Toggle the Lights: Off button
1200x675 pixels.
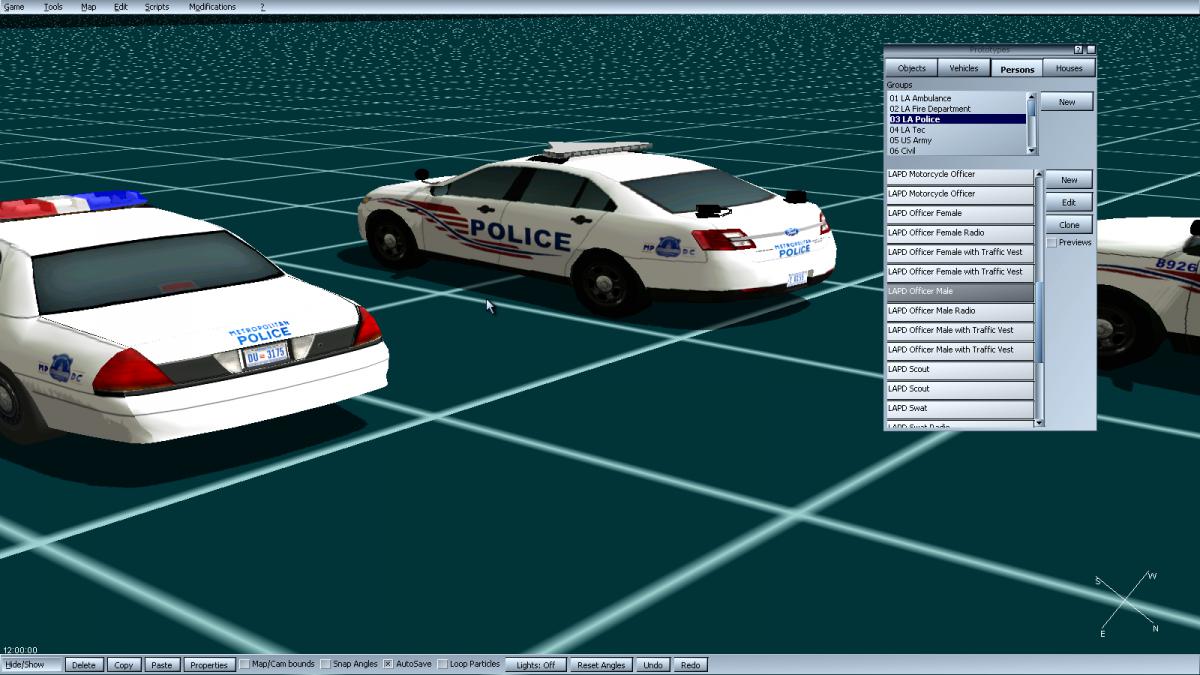(536, 664)
